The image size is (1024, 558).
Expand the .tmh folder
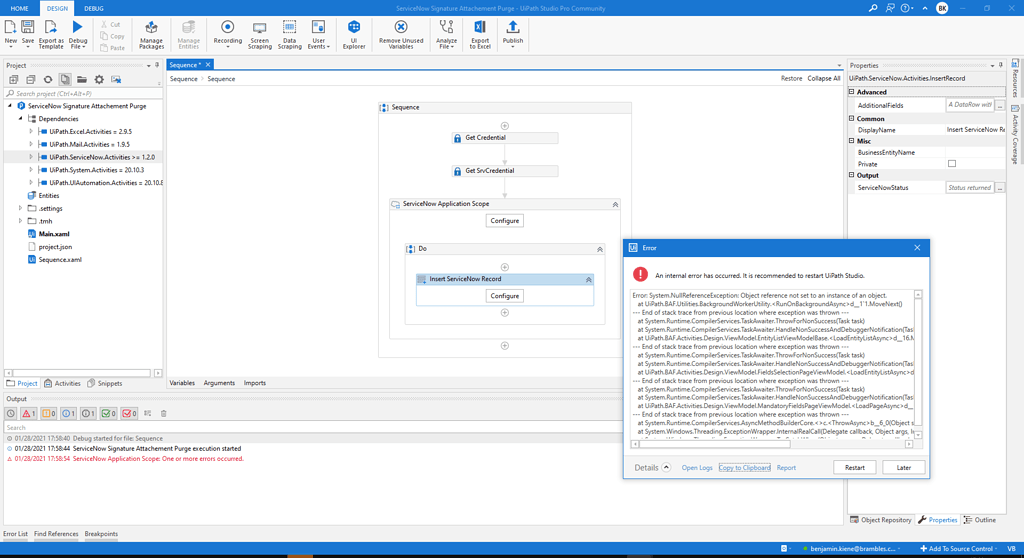click(20, 221)
